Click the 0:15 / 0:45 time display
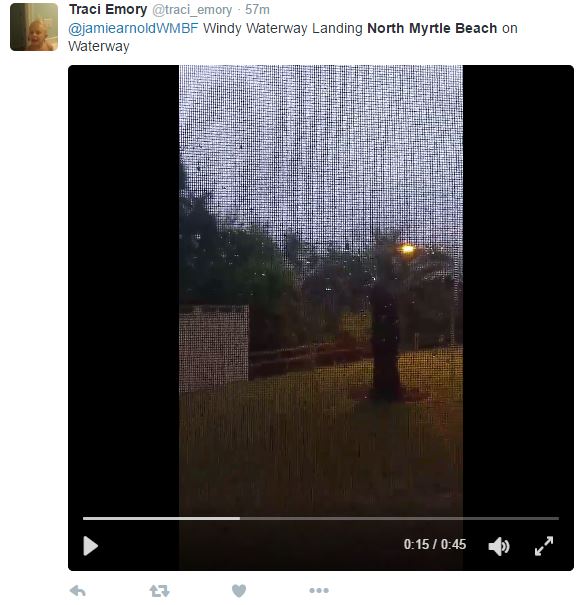This screenshot has width=586, height=605. pyautogui.click(x=435, y=544)
